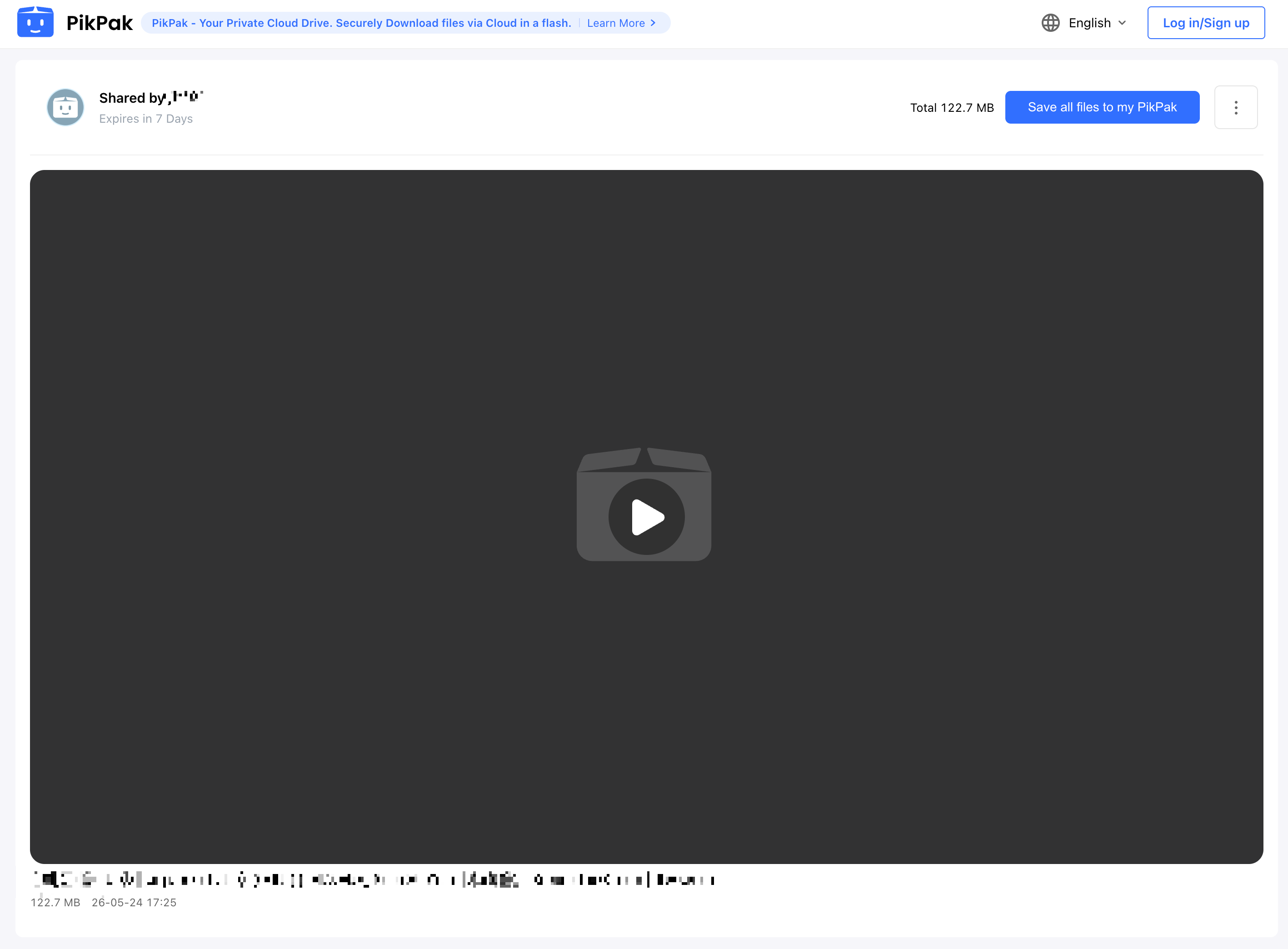Click the PikPak brand name
Image resolution: width=1288 pixels, height=949 pixels.
tap(100, 23)
